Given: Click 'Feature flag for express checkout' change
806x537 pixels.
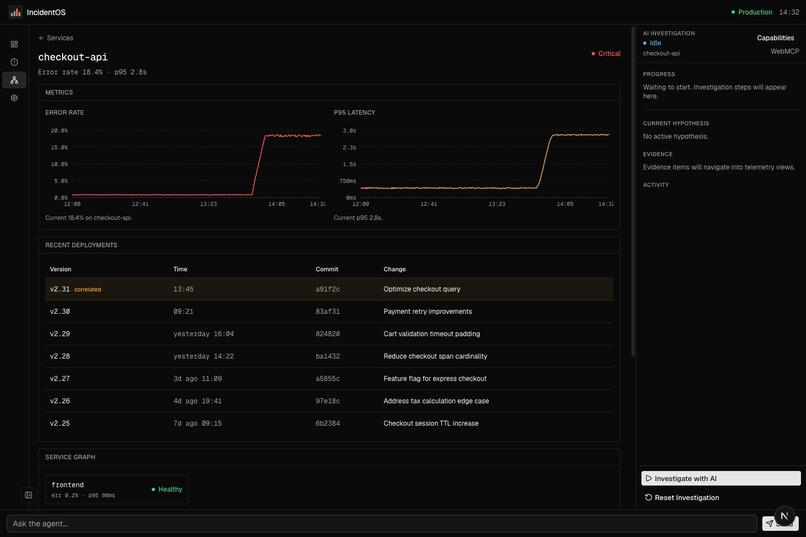Looking at the screenshot, I should pyautogui.click(x=435, y=379).
